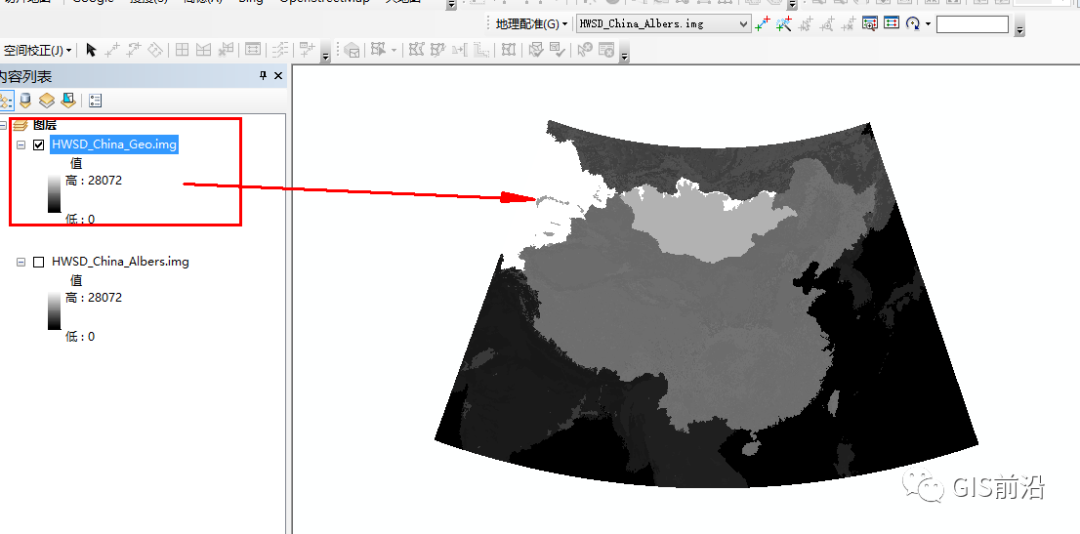Open the Topology edit tool dropdown arrow
Image resolution: width=1080 pixels, height=534 pixels.
[x=393, y=50]
